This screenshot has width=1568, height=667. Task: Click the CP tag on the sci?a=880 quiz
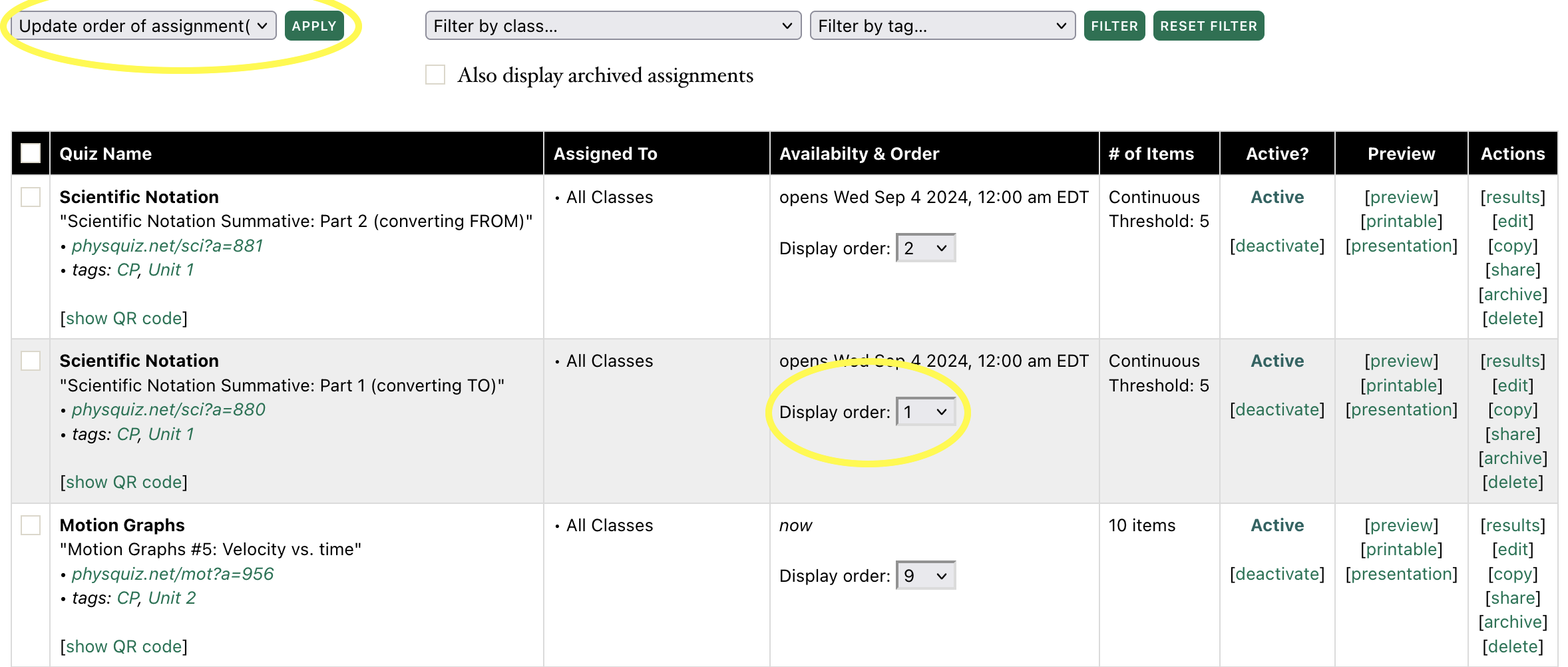[128, 434]
